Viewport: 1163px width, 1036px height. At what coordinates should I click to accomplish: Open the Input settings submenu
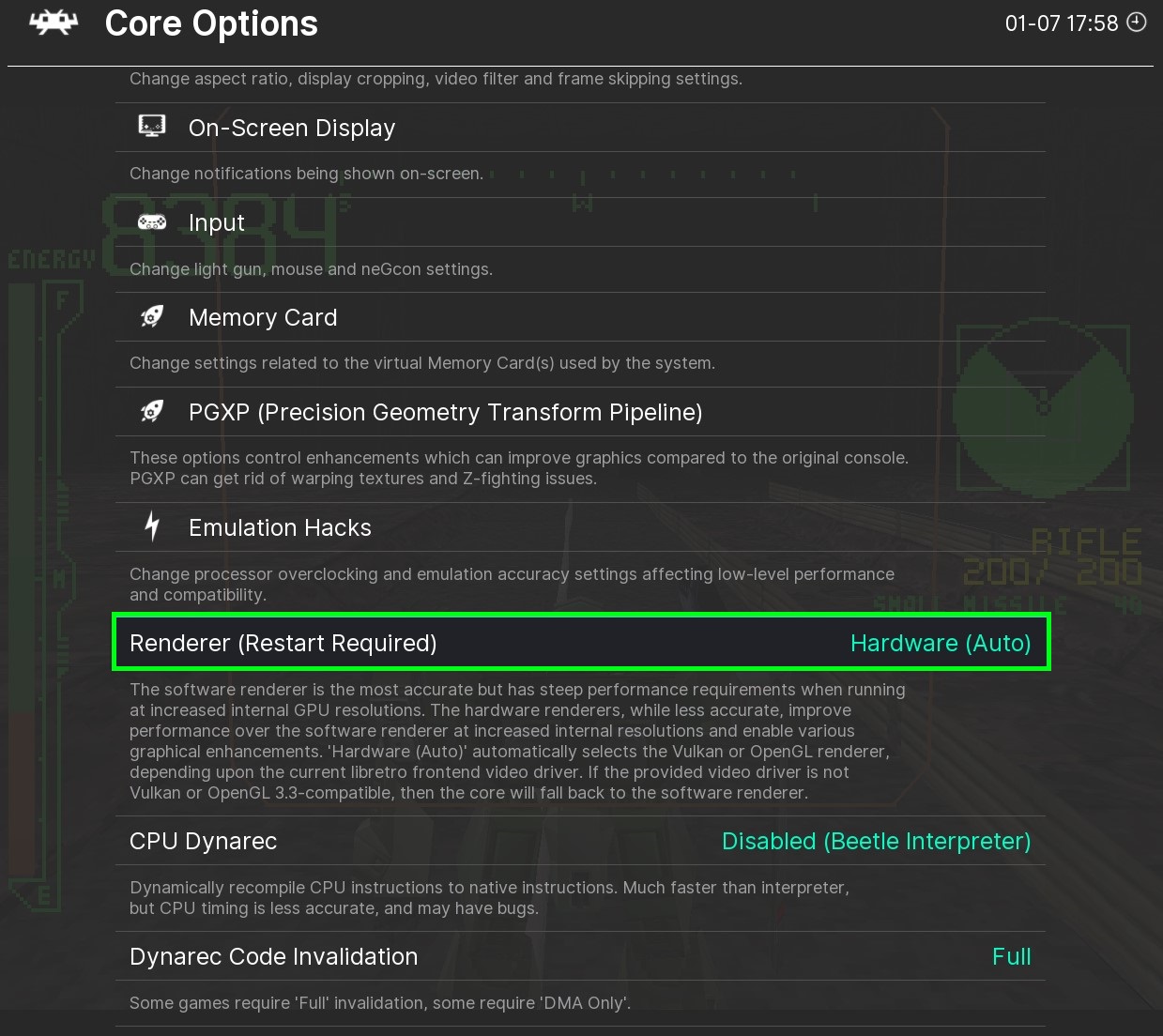217,222
